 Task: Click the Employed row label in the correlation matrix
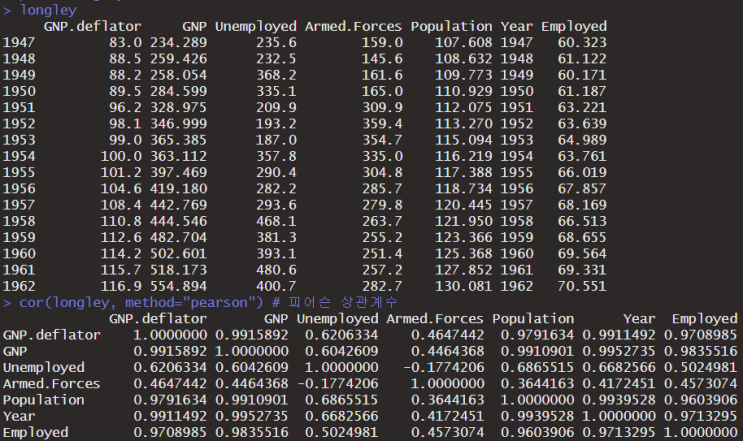(x=36, y=432)
